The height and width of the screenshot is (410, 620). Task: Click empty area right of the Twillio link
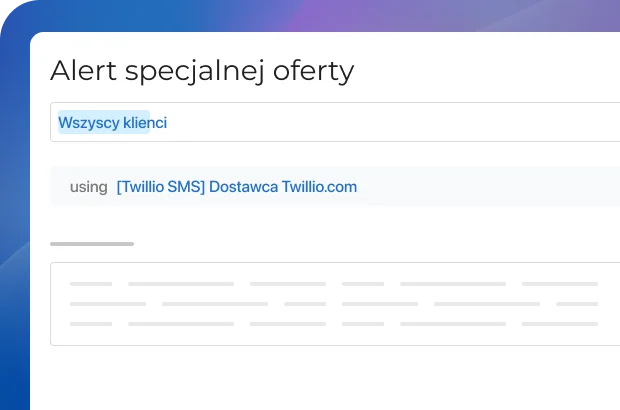click(480, 187)
